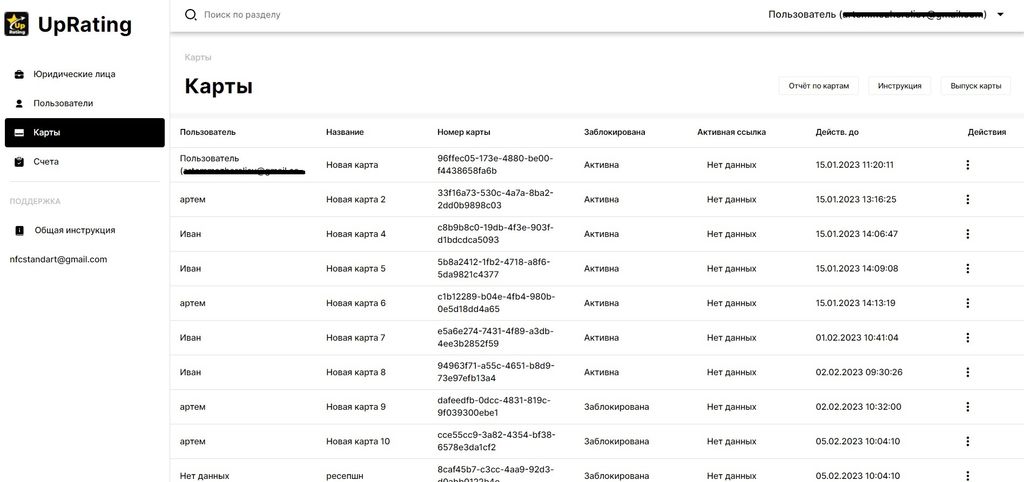
Task: Click Пользователь column header
Action: [208, 132]
